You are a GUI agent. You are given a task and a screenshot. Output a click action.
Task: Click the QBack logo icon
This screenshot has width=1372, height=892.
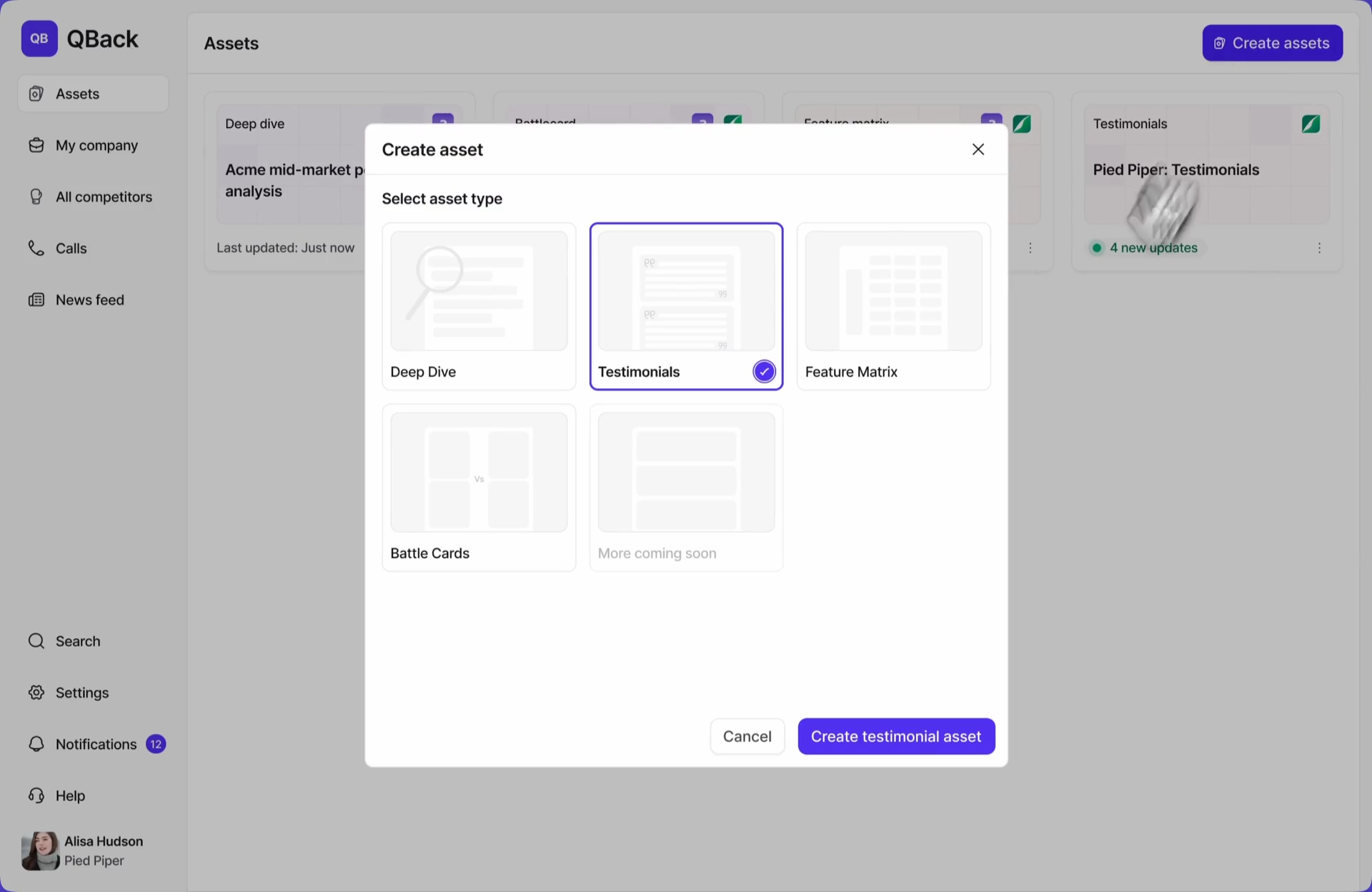coord(39,39)
